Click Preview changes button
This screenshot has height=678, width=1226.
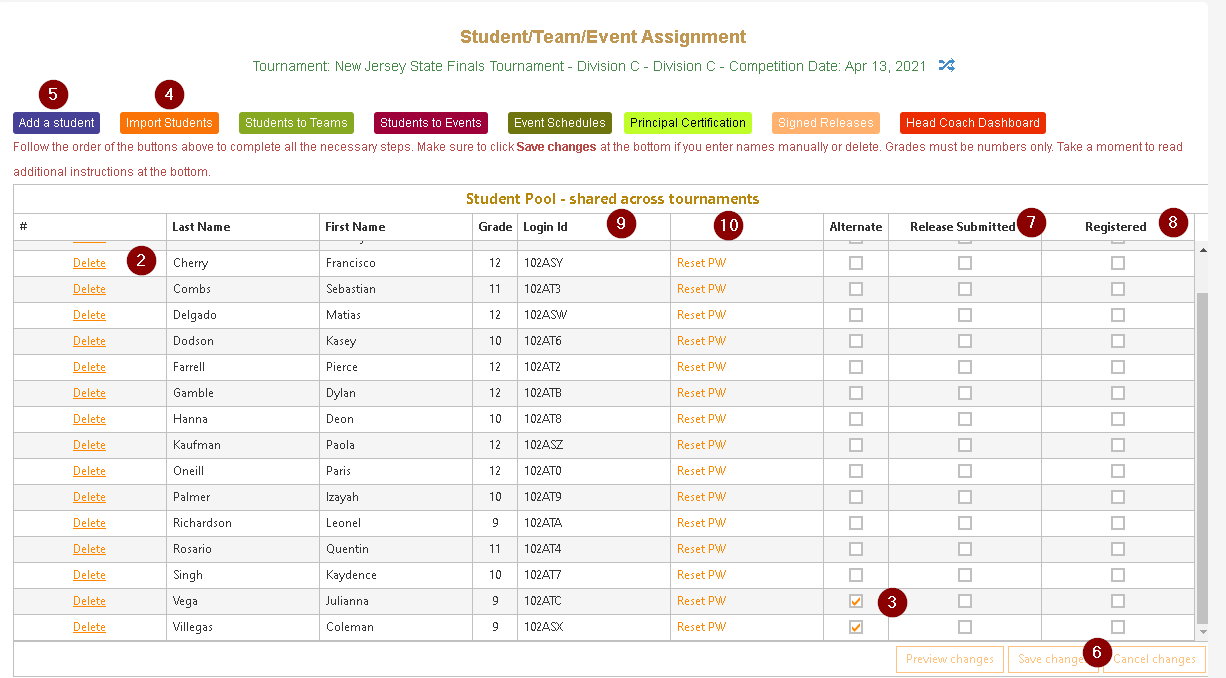[949, 659]
